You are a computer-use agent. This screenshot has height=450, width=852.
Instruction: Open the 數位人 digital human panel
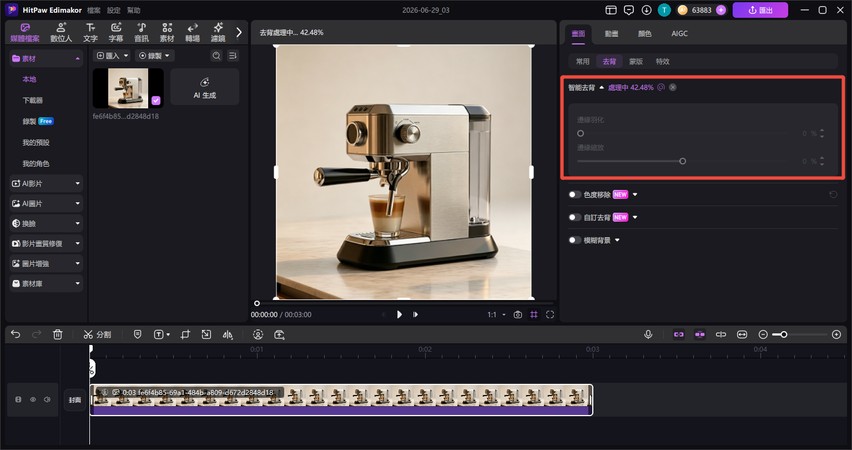pos(61,33)
